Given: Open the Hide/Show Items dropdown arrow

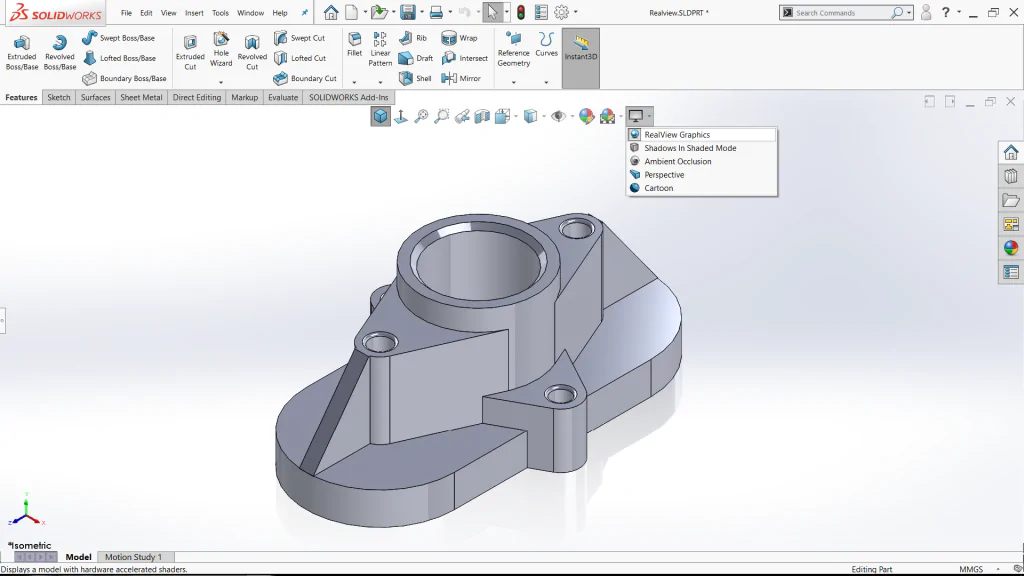Looking at the screenshot, I should point(571,116).
